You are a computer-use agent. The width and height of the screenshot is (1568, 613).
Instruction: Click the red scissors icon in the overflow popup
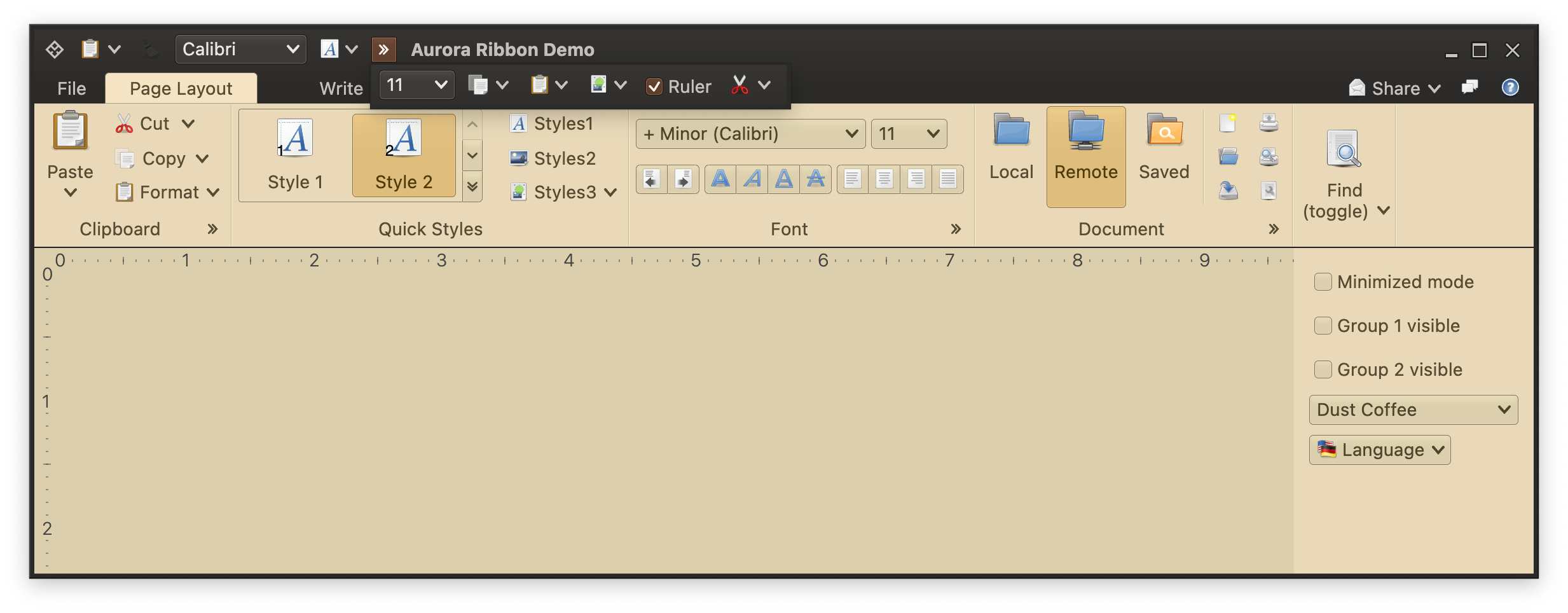pyautogui.click(x=739, y=85)
